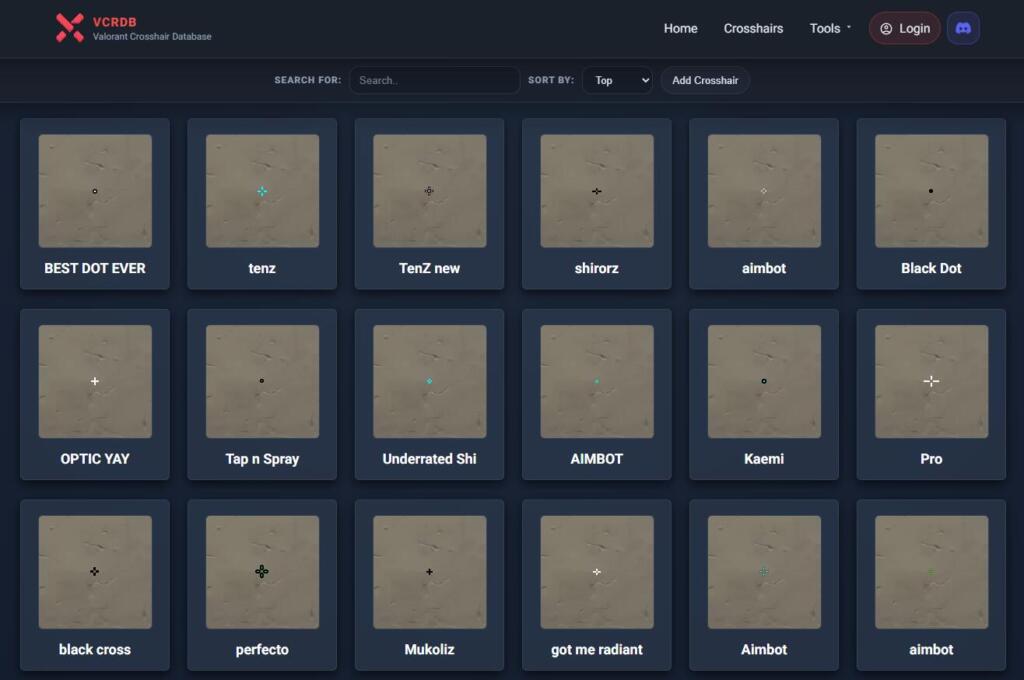
Task: Open the white Pro crosshair preview
Action: tap(931, 381)
